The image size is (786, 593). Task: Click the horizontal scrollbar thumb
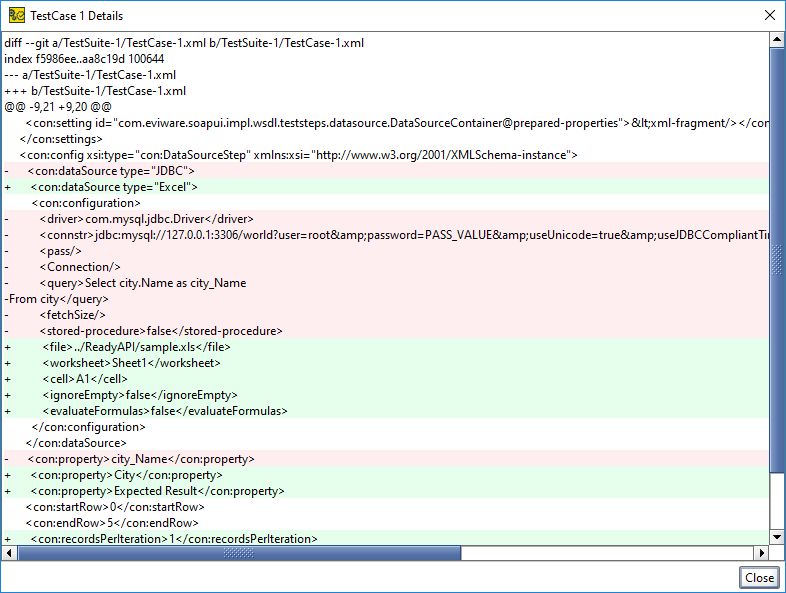[x=239, y=553]
